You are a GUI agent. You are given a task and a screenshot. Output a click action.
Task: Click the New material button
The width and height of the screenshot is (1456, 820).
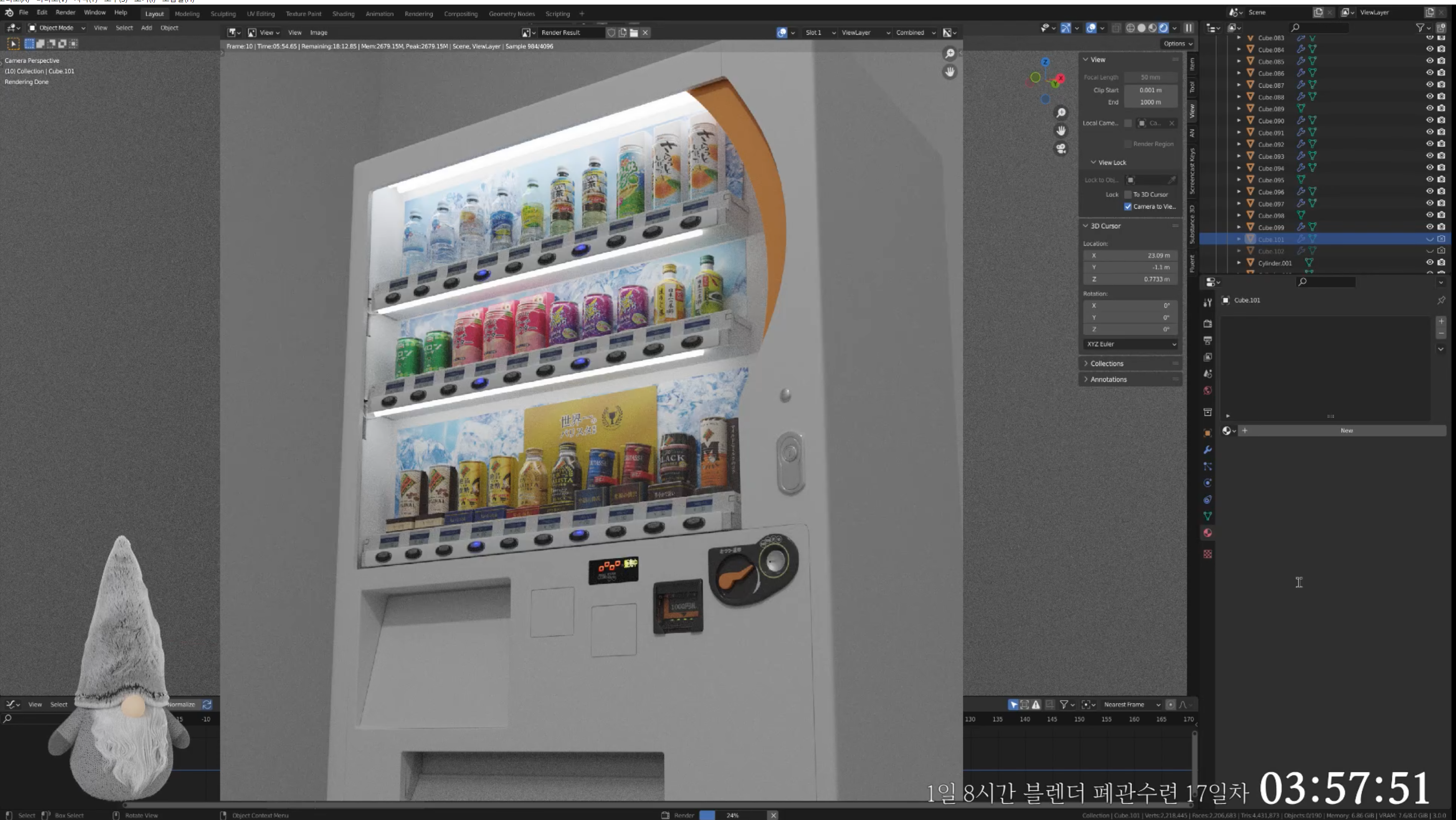point(1346,431)
